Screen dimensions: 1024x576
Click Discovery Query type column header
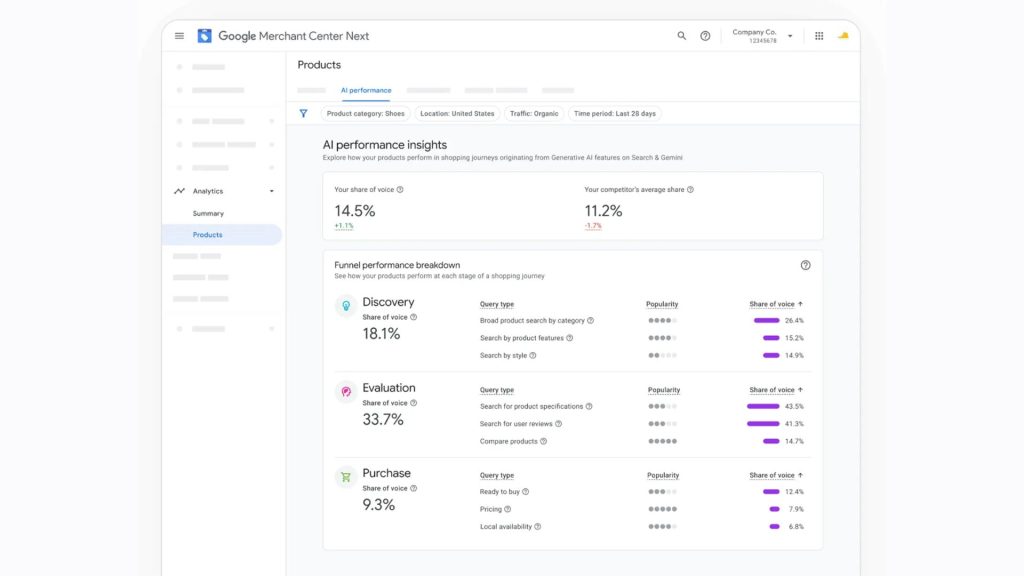coord(496,304)
